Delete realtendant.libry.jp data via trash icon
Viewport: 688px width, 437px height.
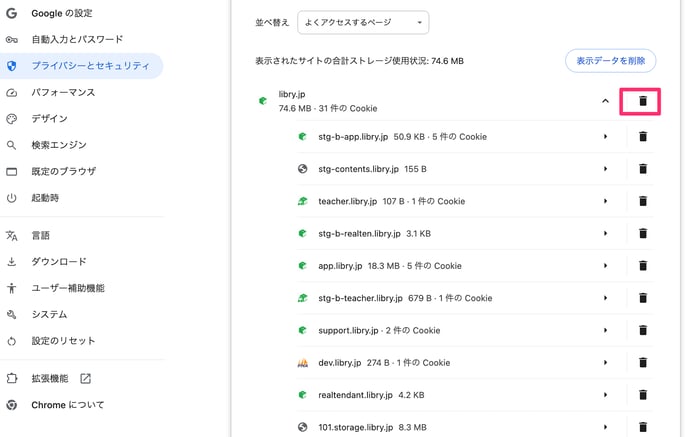point(643,395)
